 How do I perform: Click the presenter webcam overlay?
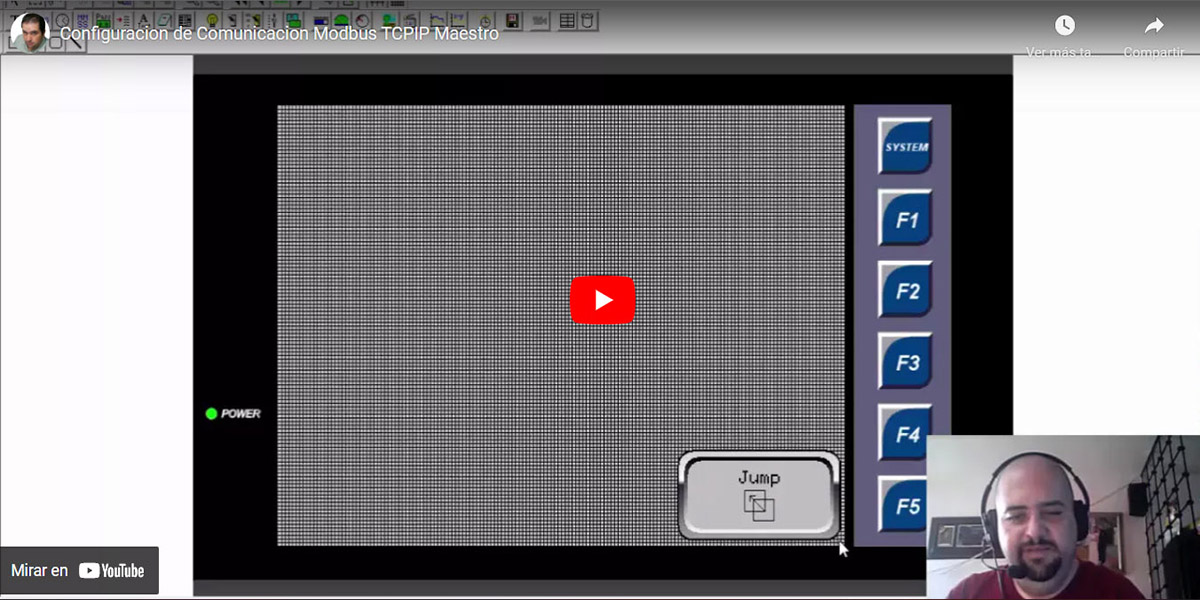(1062, 517)
